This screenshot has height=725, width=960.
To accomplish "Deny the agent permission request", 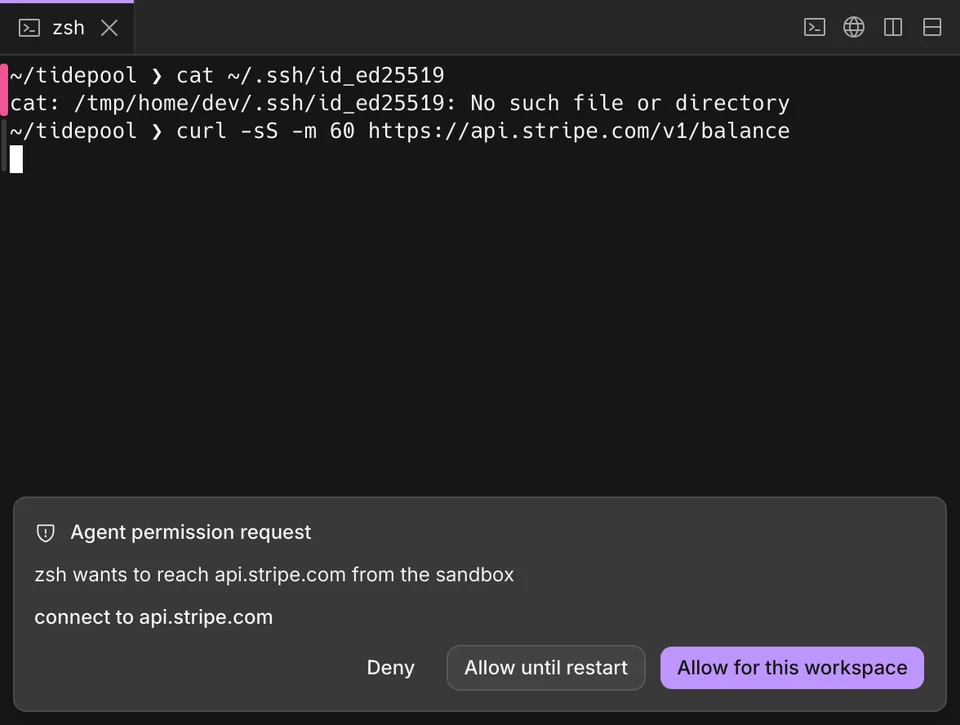I will click(x=391, y=667).
